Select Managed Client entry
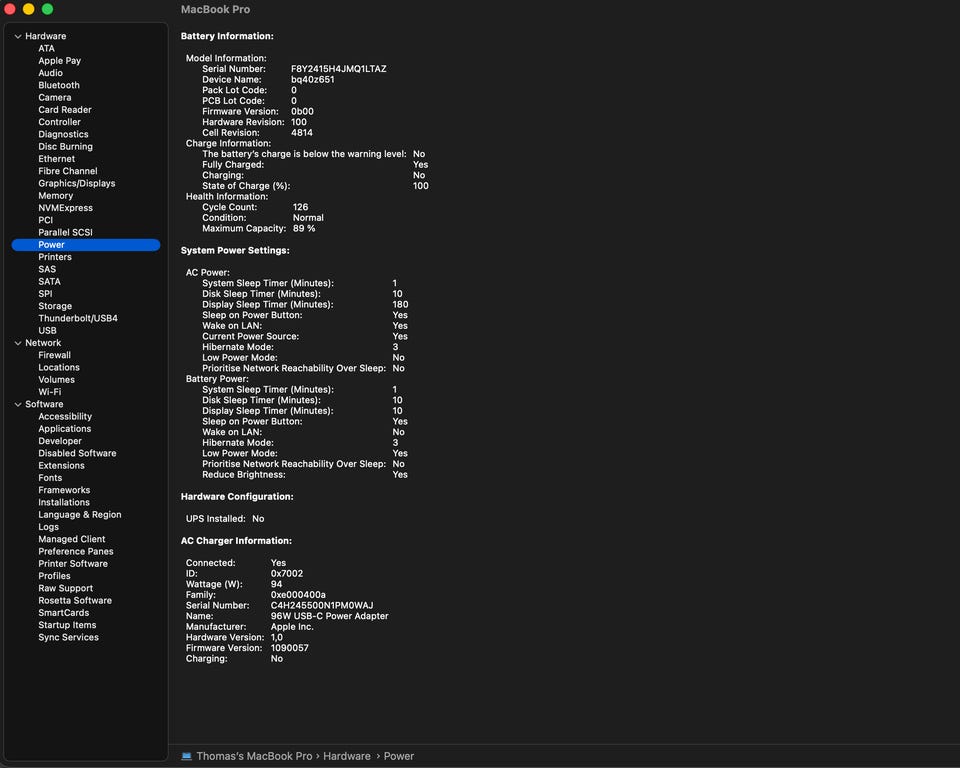 [x=72, y=539]
